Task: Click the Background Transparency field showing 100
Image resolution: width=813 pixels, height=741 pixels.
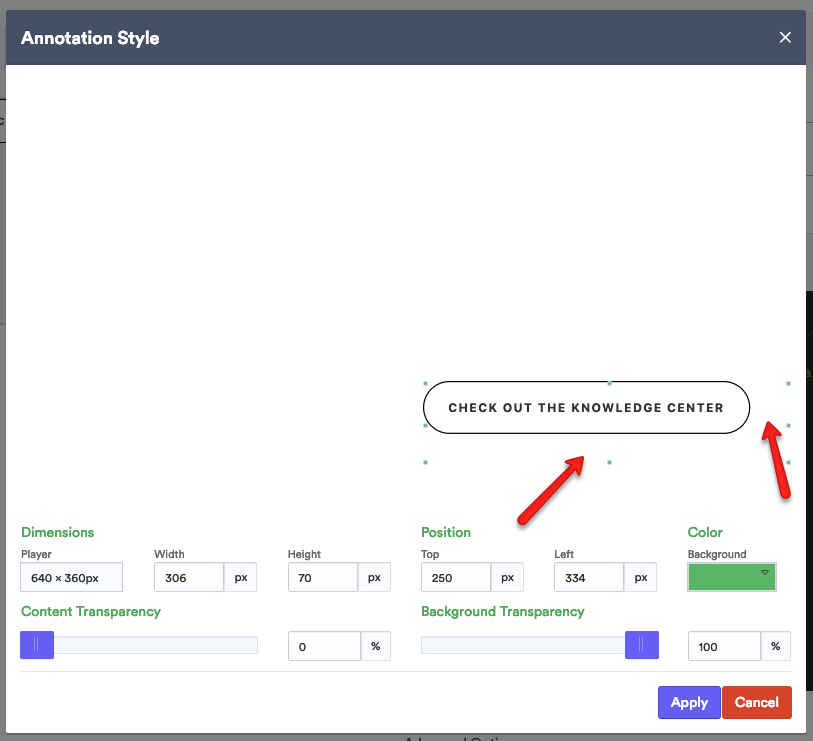Action: click(x=723, y=645)
